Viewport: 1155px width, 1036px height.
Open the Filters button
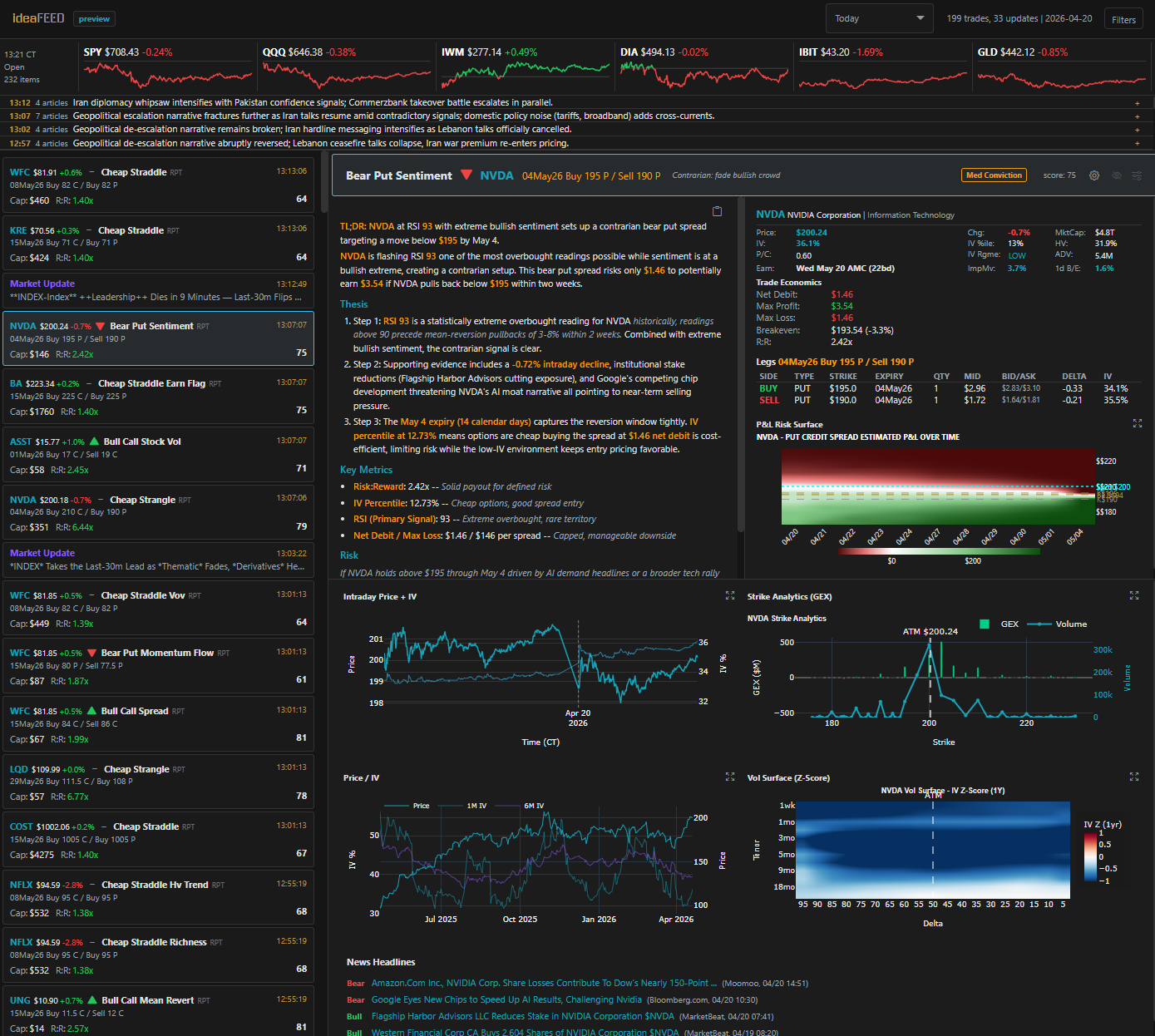pyautogui.click(x=1123, y=19)
